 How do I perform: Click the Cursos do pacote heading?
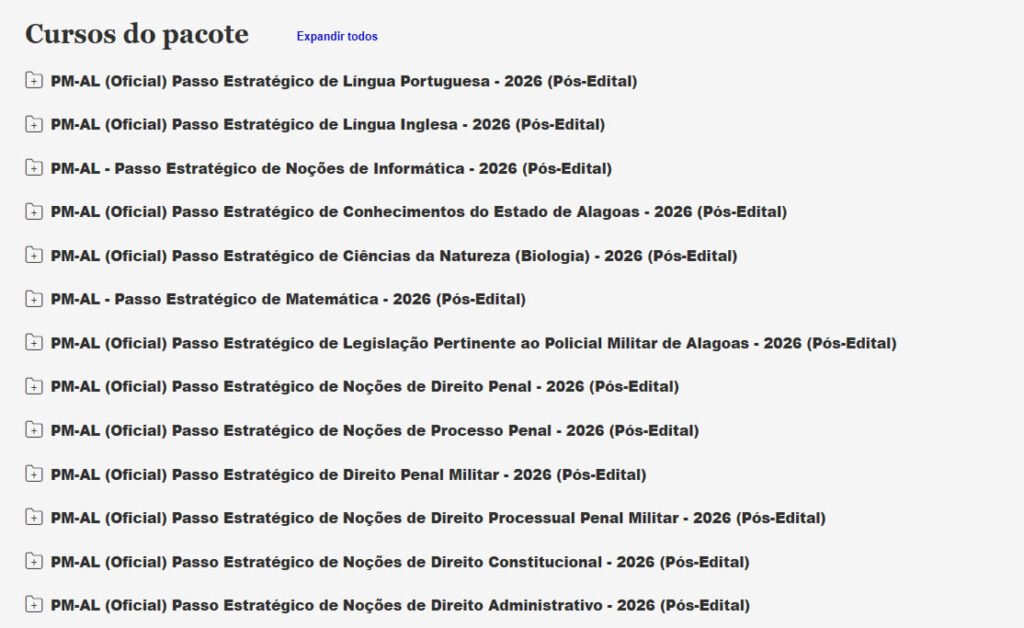(x=137, y=33)
